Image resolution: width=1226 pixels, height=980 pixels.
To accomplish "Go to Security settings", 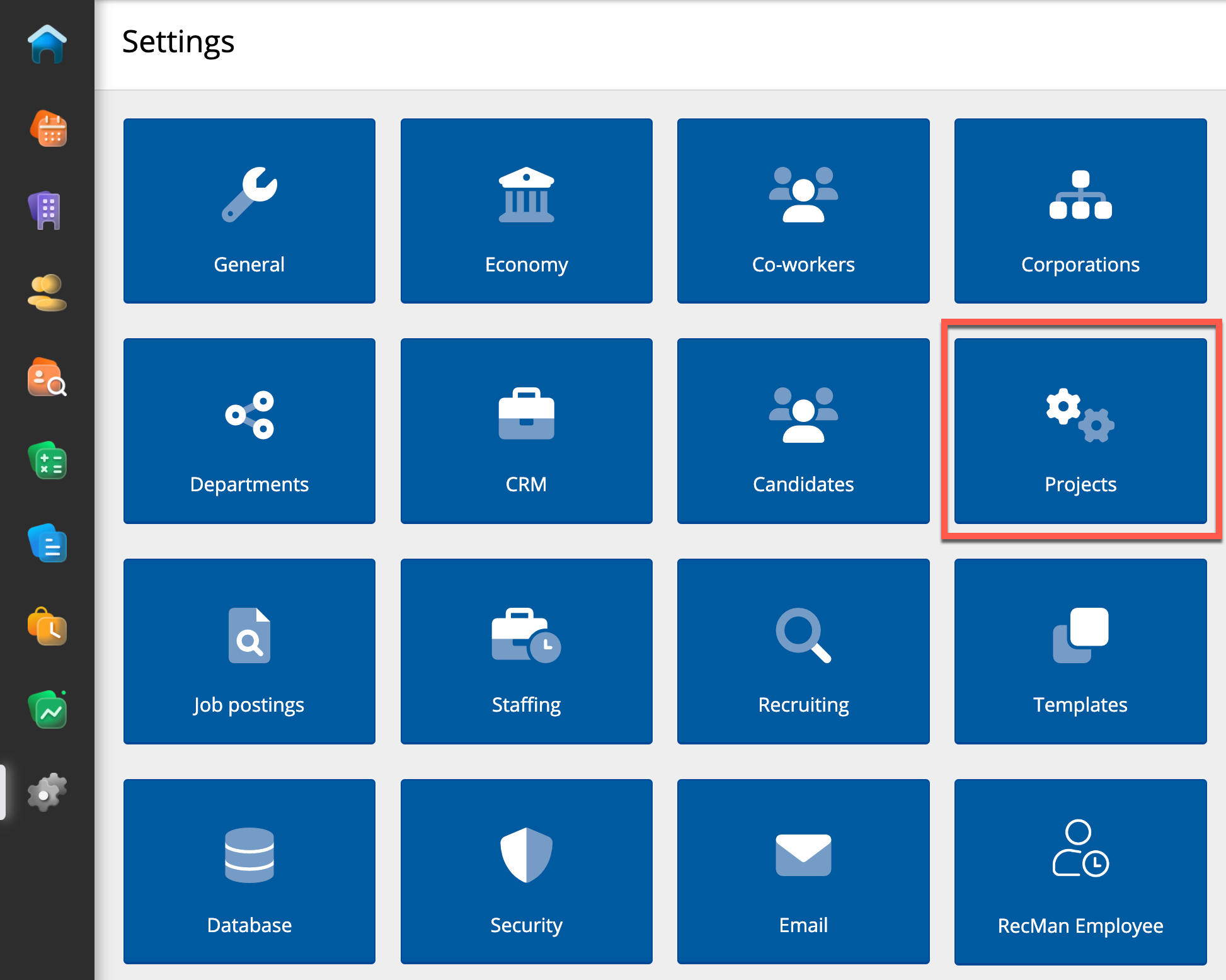I will tap(526, 872).
